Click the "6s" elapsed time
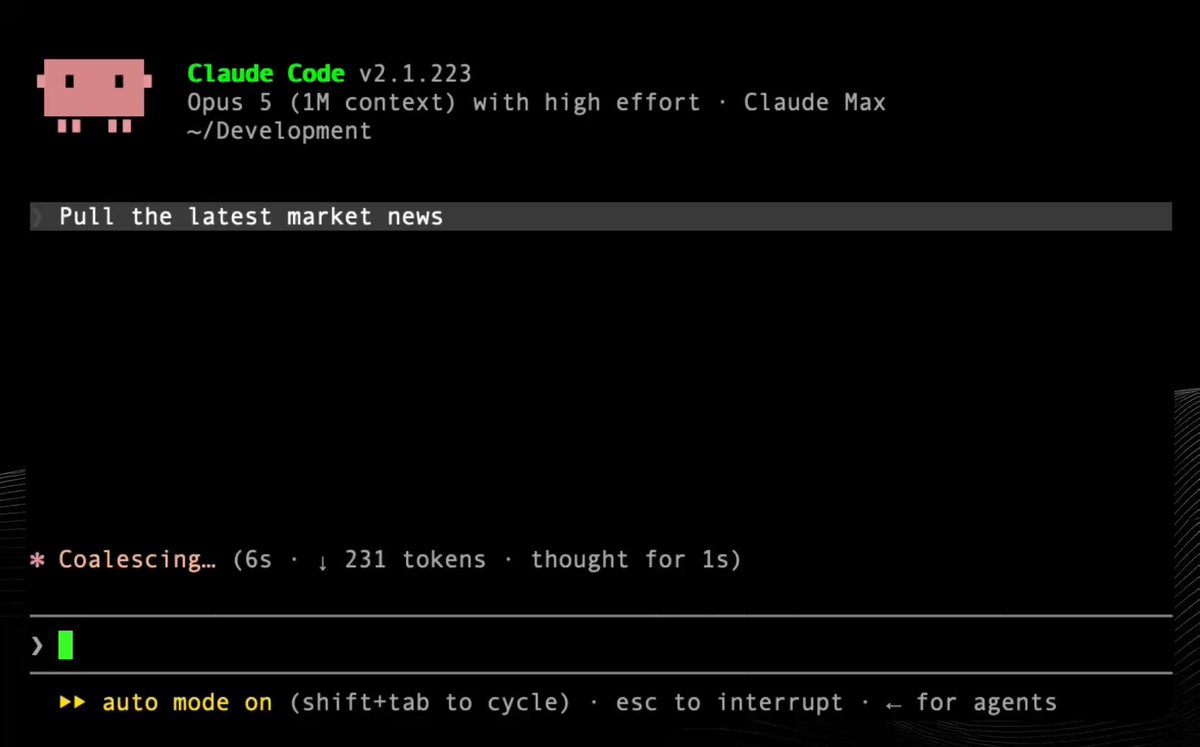The width and height of the screenshot is (1200, 747). coord(258,560)
